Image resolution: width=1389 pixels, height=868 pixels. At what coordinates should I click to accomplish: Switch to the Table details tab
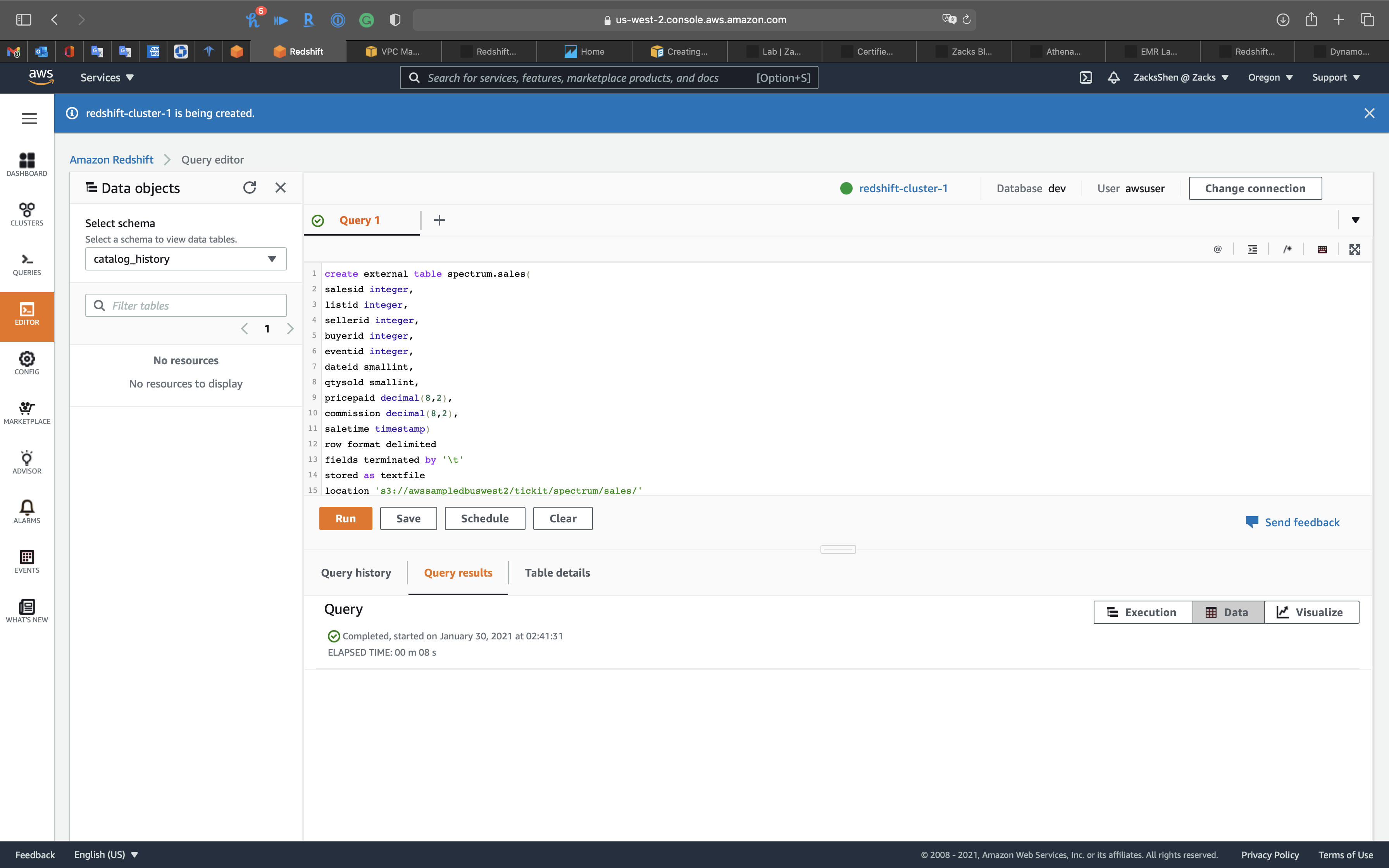(x=557, y=572)
